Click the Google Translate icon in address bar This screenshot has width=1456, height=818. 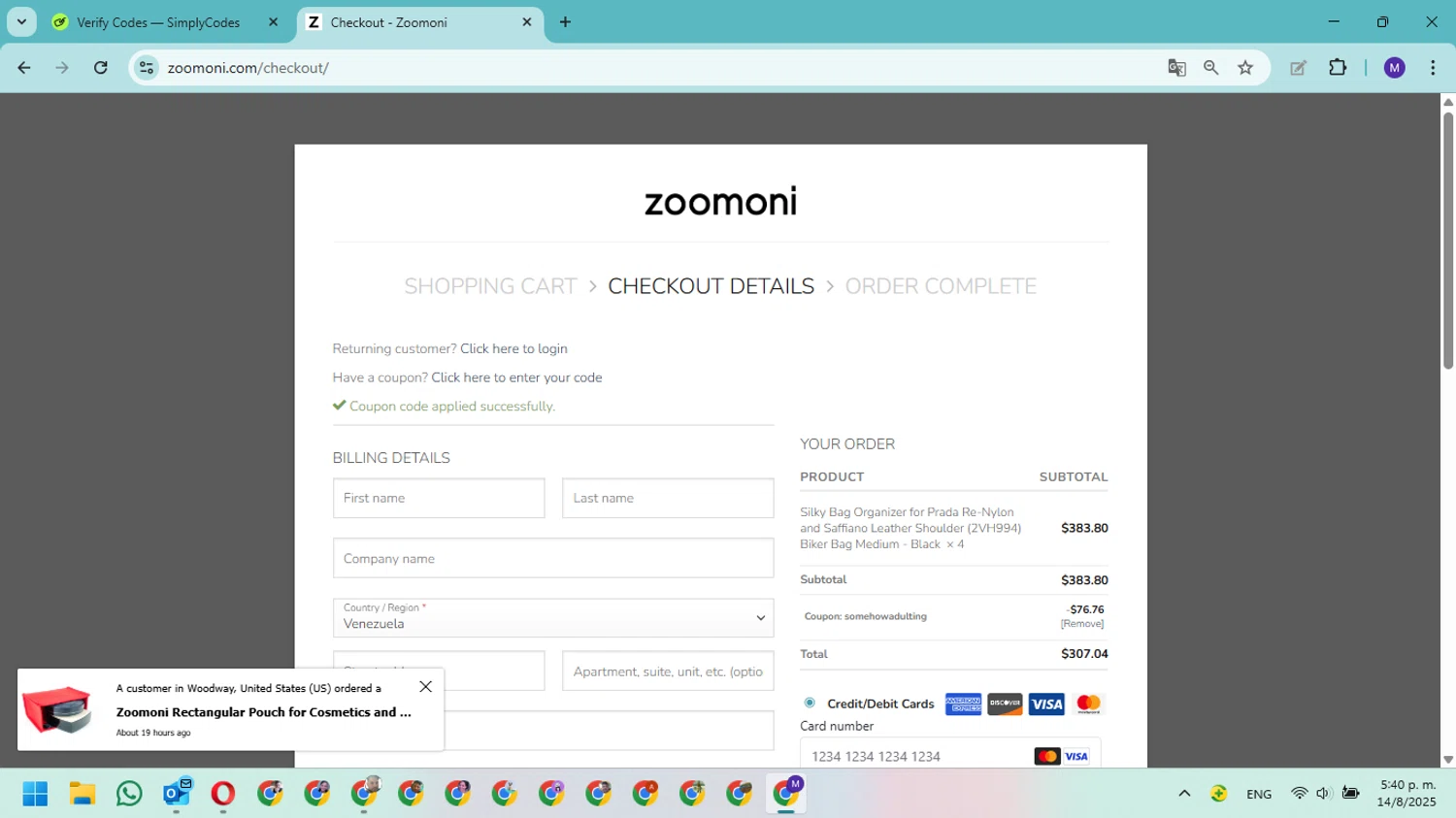[x=1176, y=68]
